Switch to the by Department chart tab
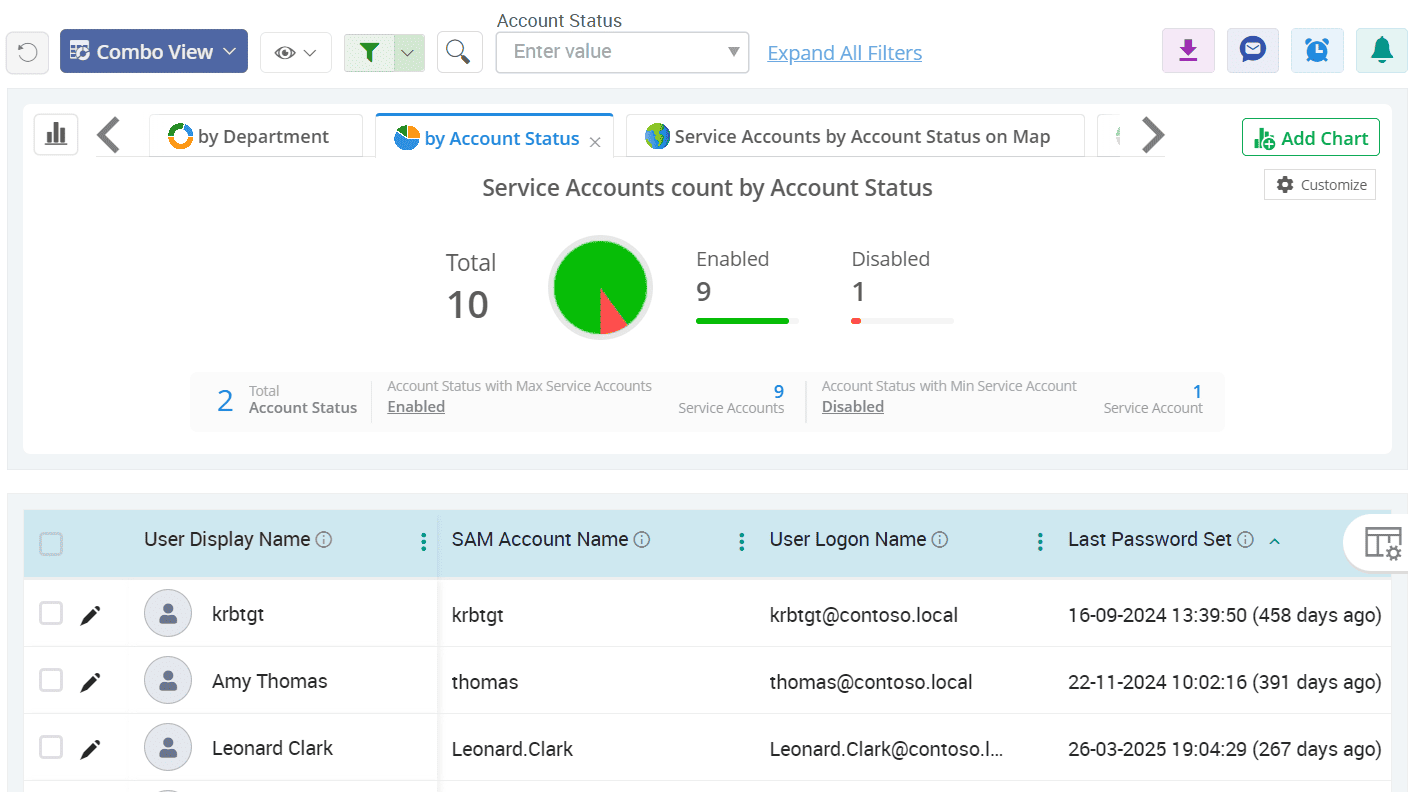 [256, 136]
